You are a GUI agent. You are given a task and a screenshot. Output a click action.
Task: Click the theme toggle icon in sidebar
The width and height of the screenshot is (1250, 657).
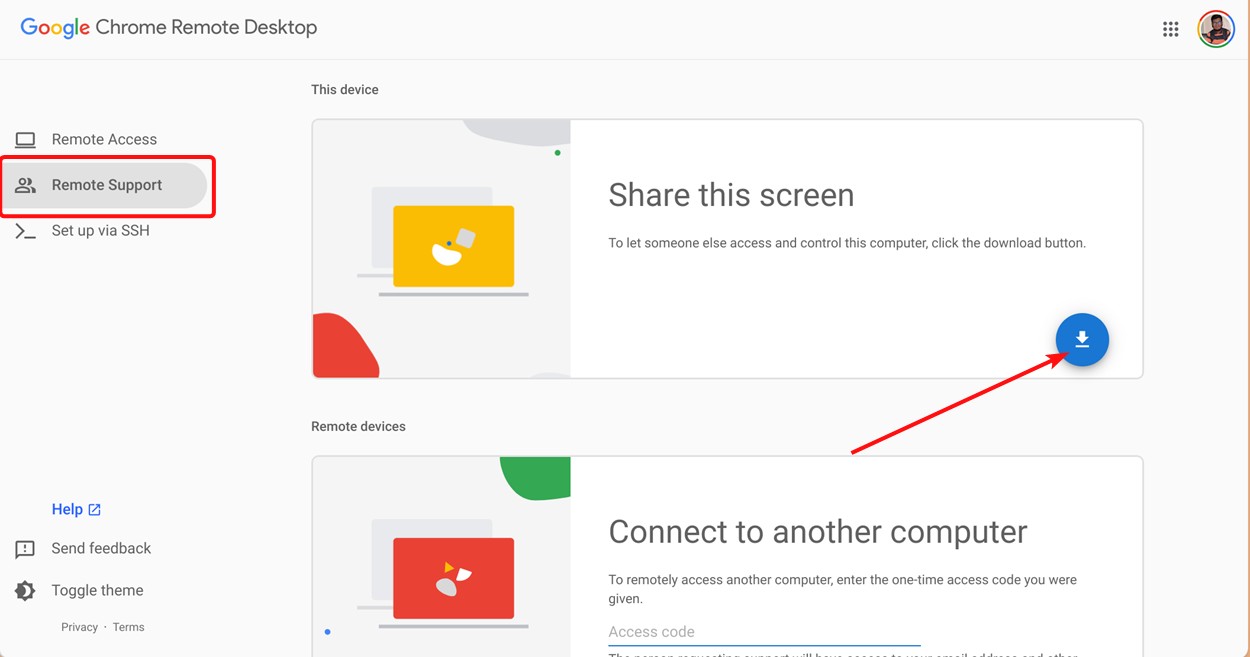point(24,590)
